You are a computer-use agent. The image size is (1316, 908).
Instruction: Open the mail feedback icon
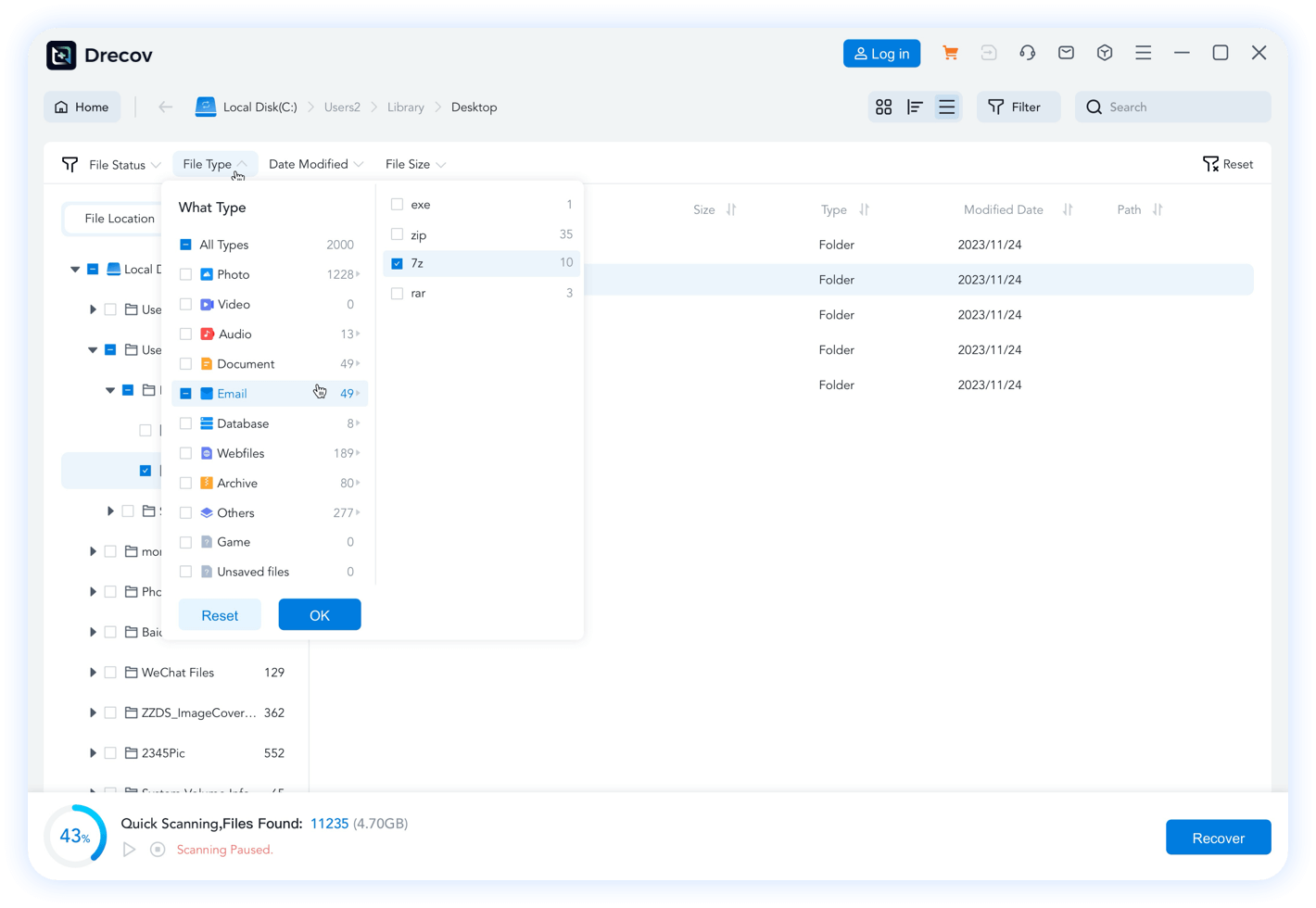tap(1066, 54)
